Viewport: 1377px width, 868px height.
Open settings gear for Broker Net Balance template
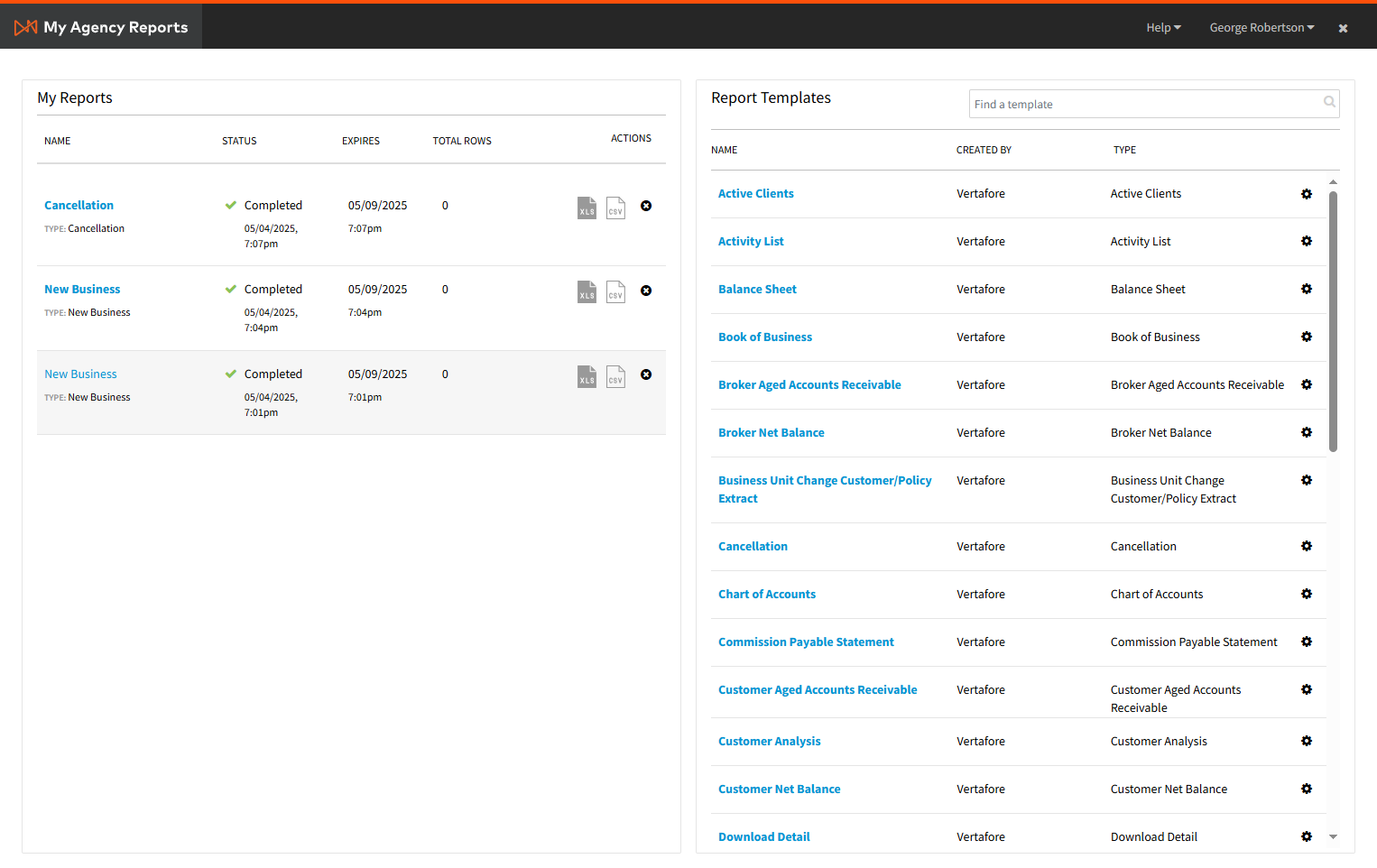[x=1307, y=432]
